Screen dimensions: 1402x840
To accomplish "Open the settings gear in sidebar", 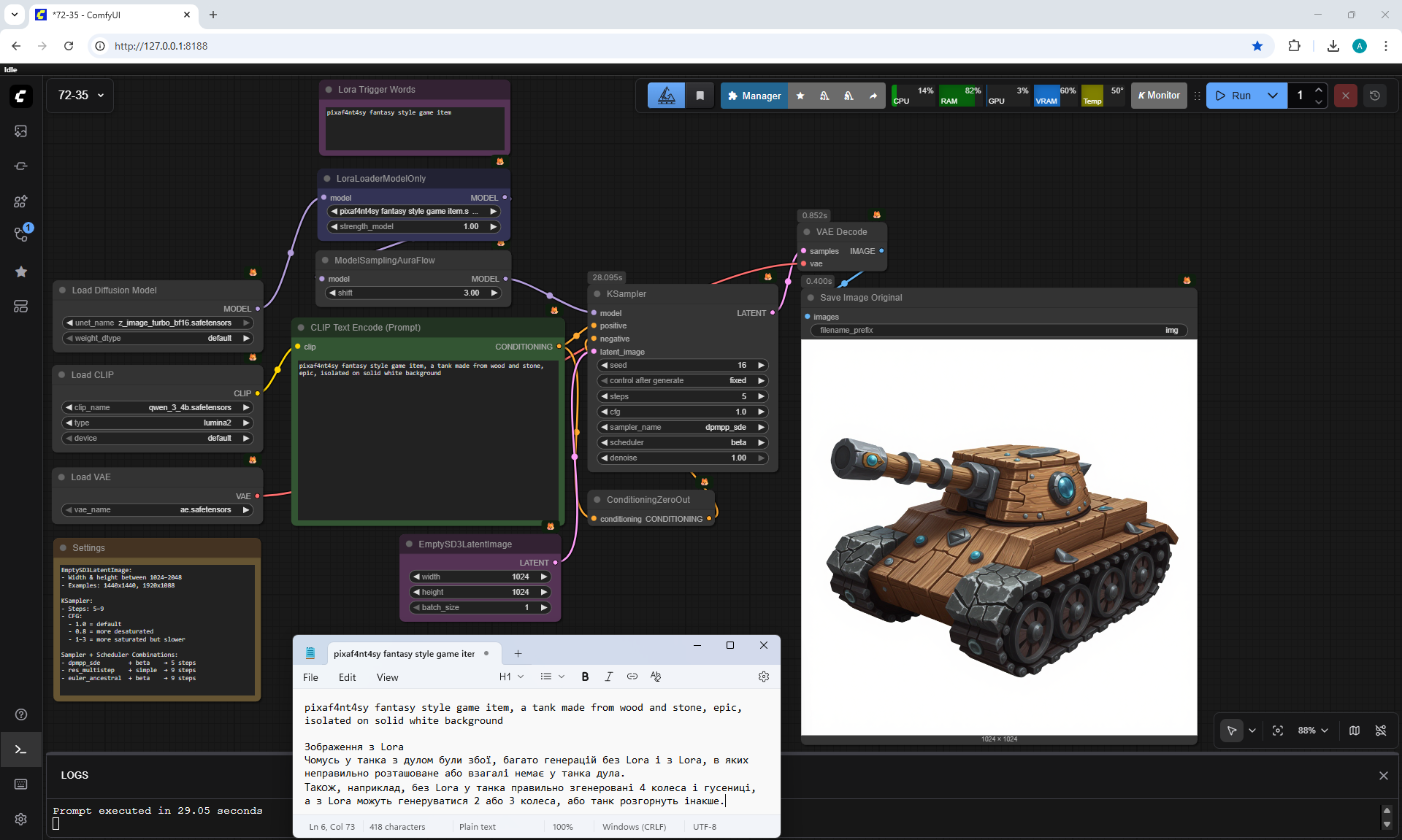I will pyautogui.click(x=20, y=819).
